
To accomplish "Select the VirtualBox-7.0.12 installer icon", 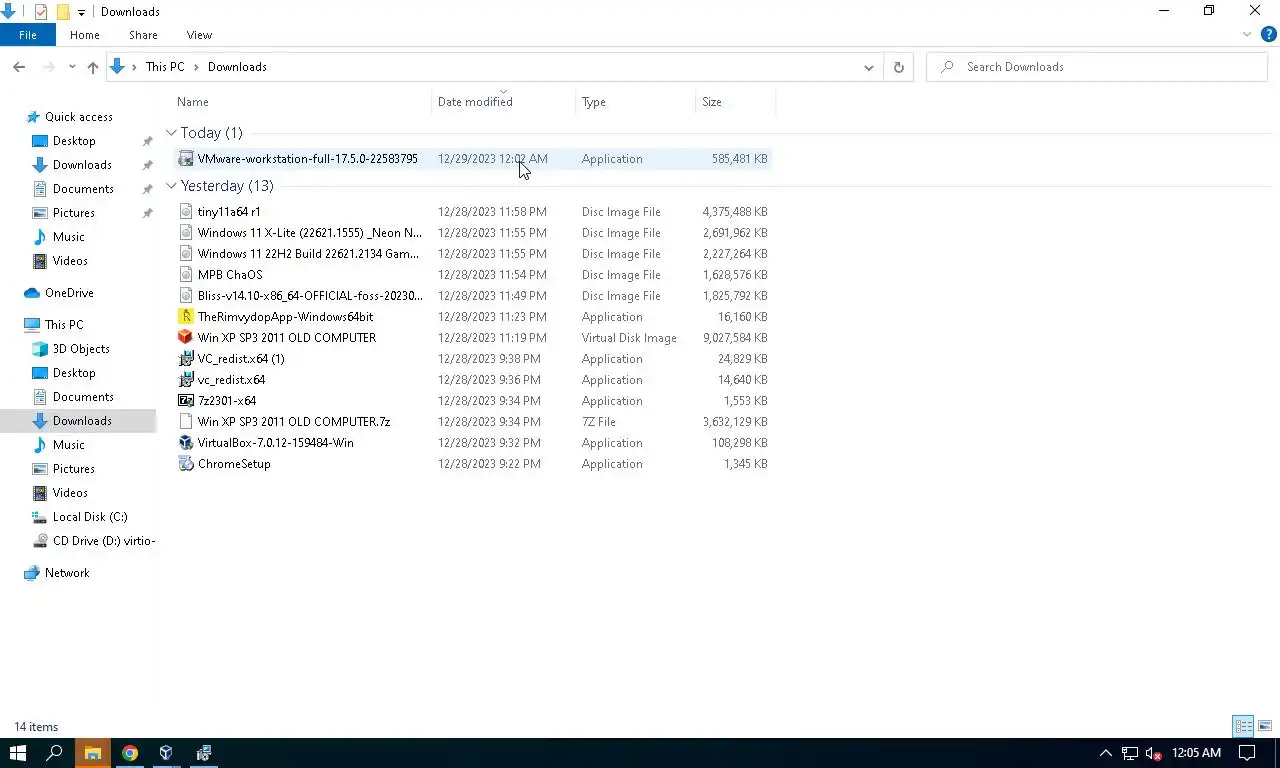I will pos(186,443).
